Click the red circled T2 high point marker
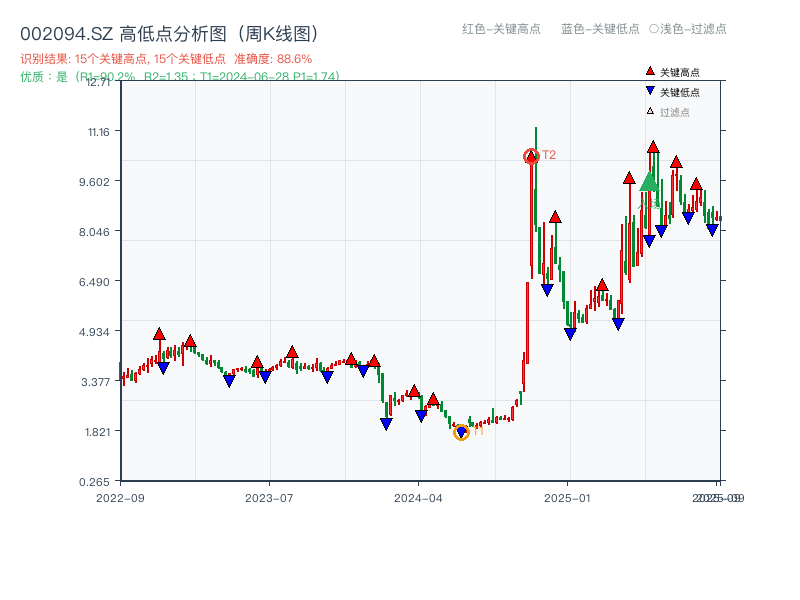The height and width of the screenshot is (600, 800). [x=531, y=156]
